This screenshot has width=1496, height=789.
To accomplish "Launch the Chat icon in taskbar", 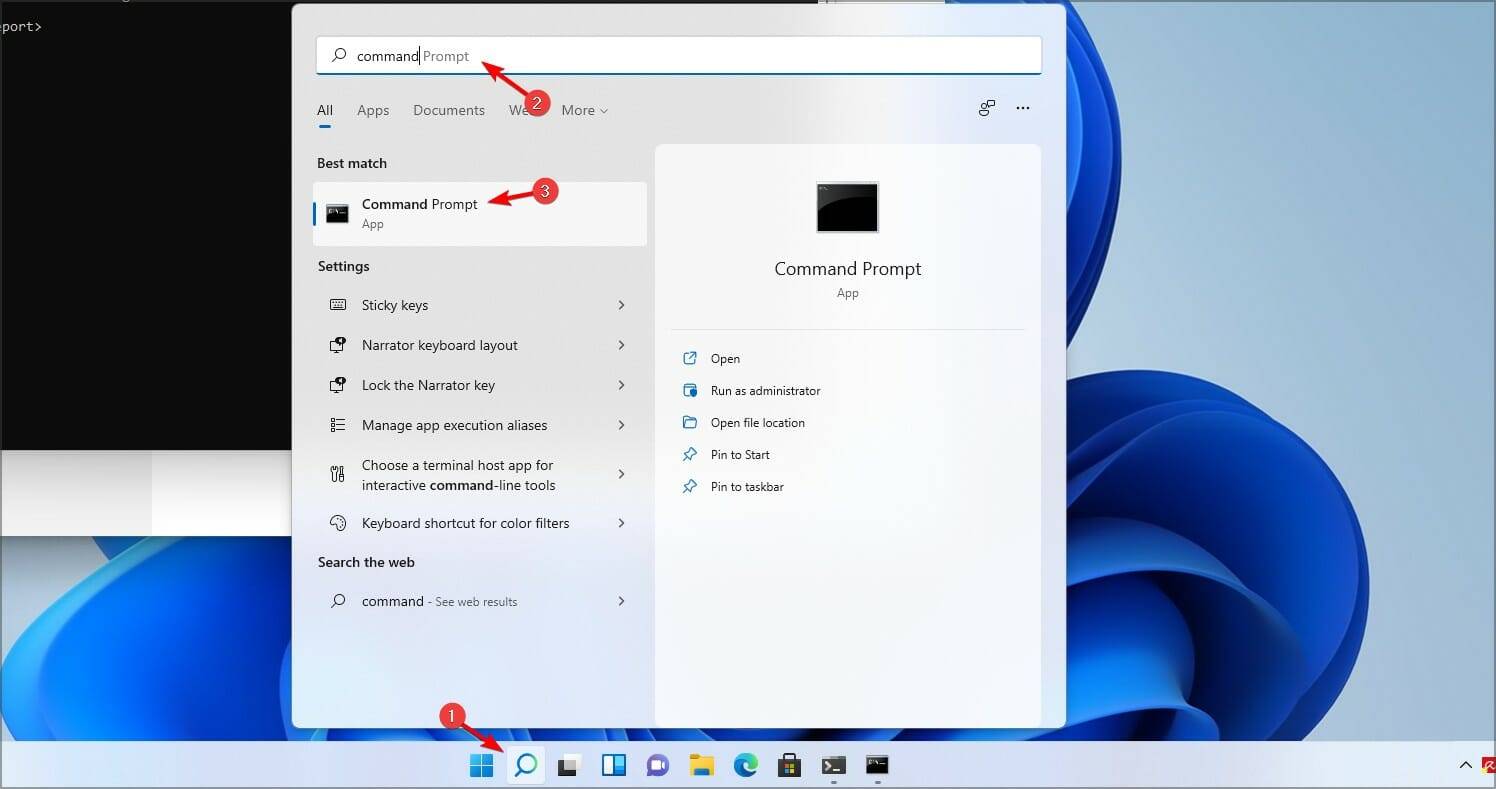I will [x=657, y=766].
